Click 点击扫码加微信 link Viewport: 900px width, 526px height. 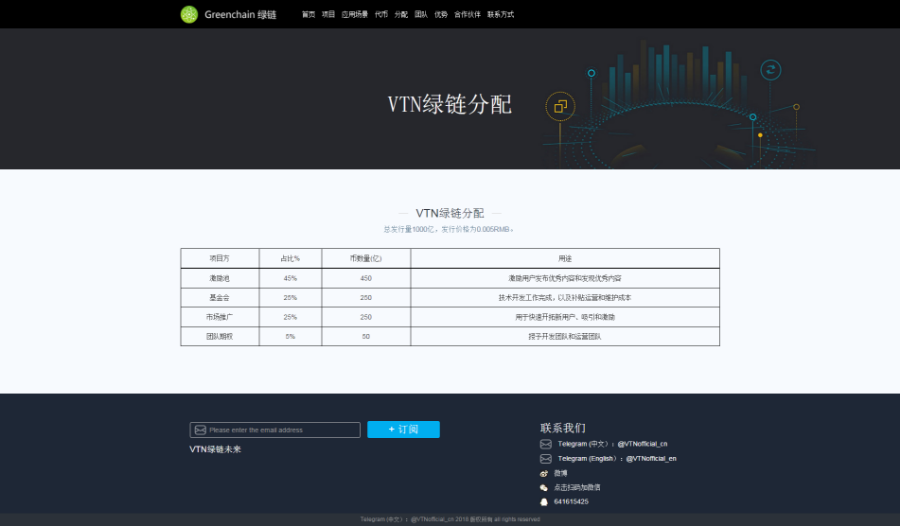[x=577, y=488]
